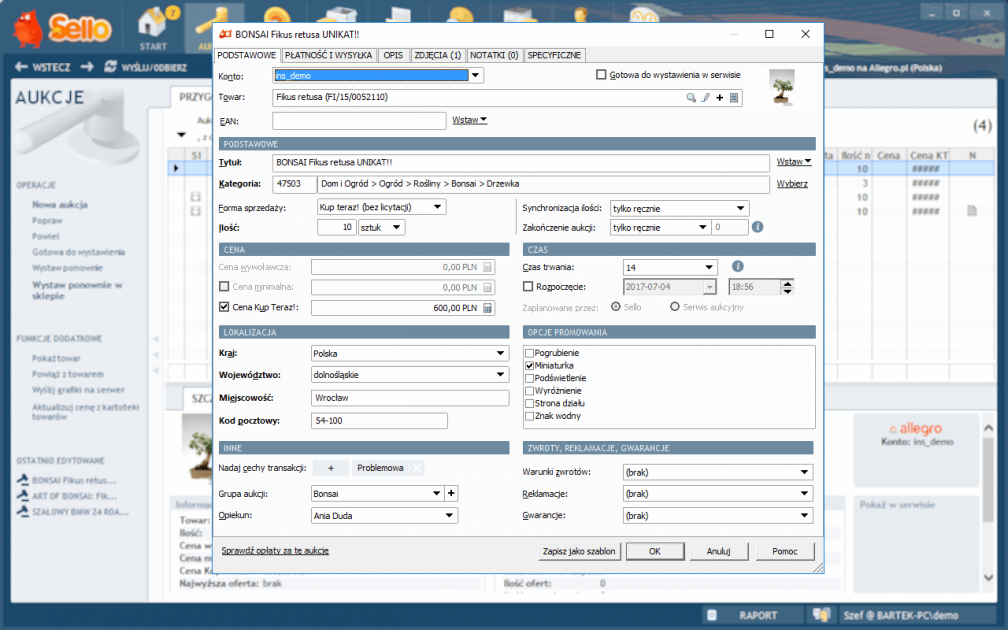Open the Forma sprzedaży dropdown
The width and height of the screenshot is (1008, 630).
pyautogui.click(x=438, y=207)
